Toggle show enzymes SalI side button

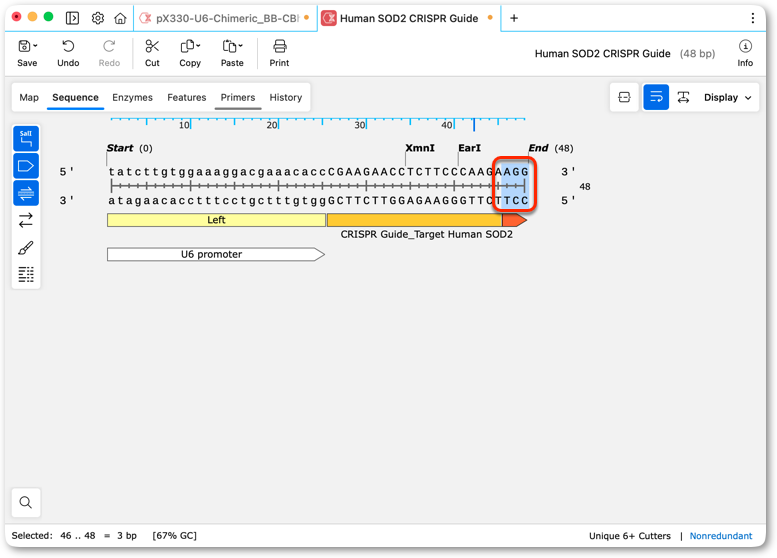pos(26,139)
